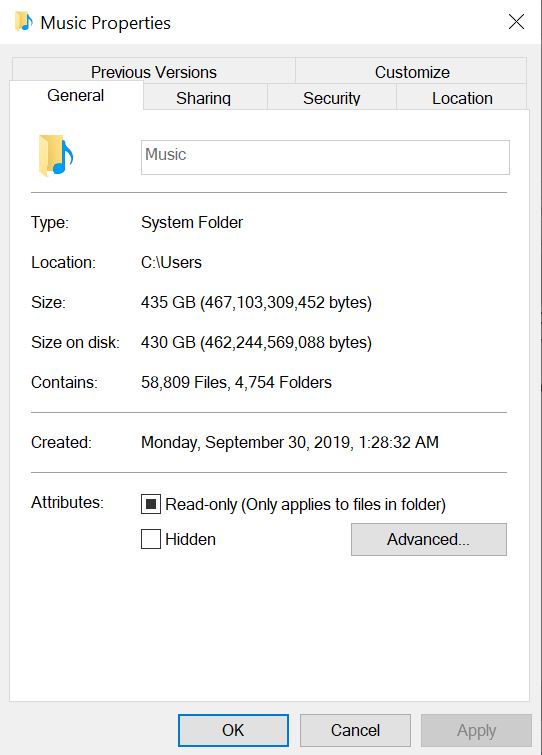The image size is (542, 755).
Task: Confirm with the OK button
Action: (233, 730)
